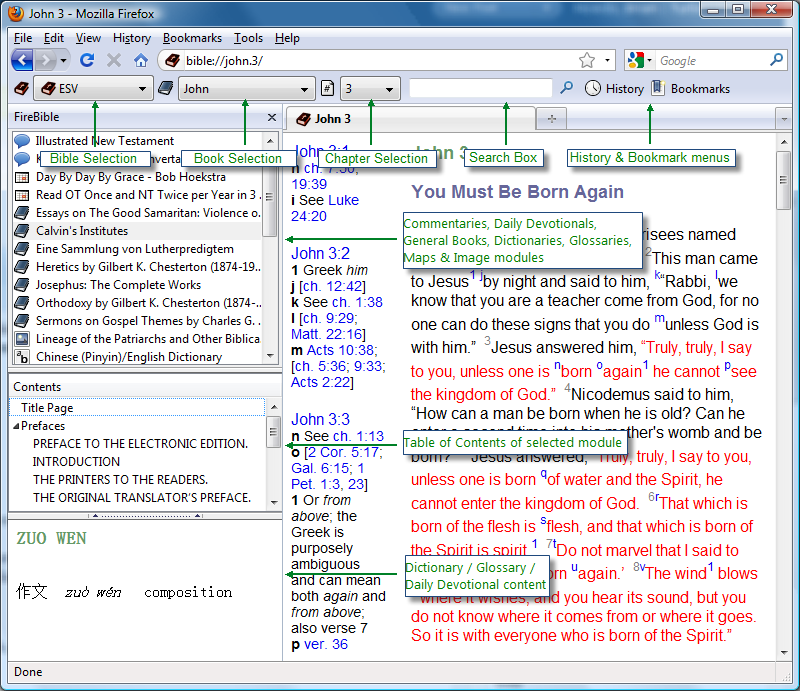Open cross-reference link ver. 36
The image size is (800, 691).
[x=326, y=644]
